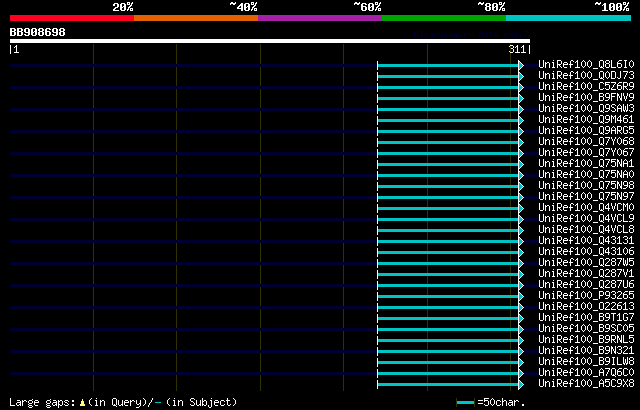Click the red 20% identity legend segment

point(72,18)
